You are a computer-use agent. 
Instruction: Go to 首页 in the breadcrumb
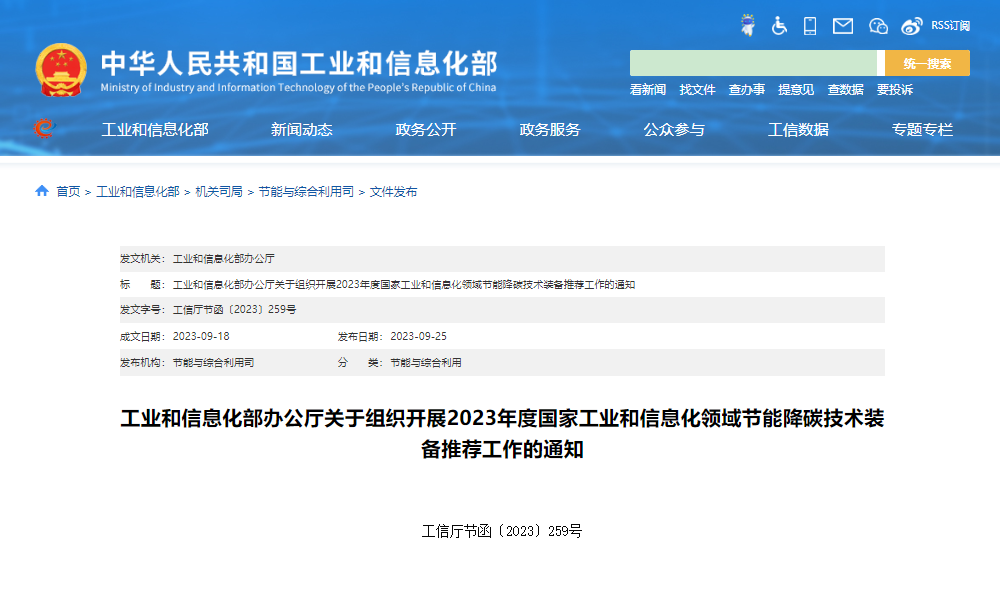(68, 192)
